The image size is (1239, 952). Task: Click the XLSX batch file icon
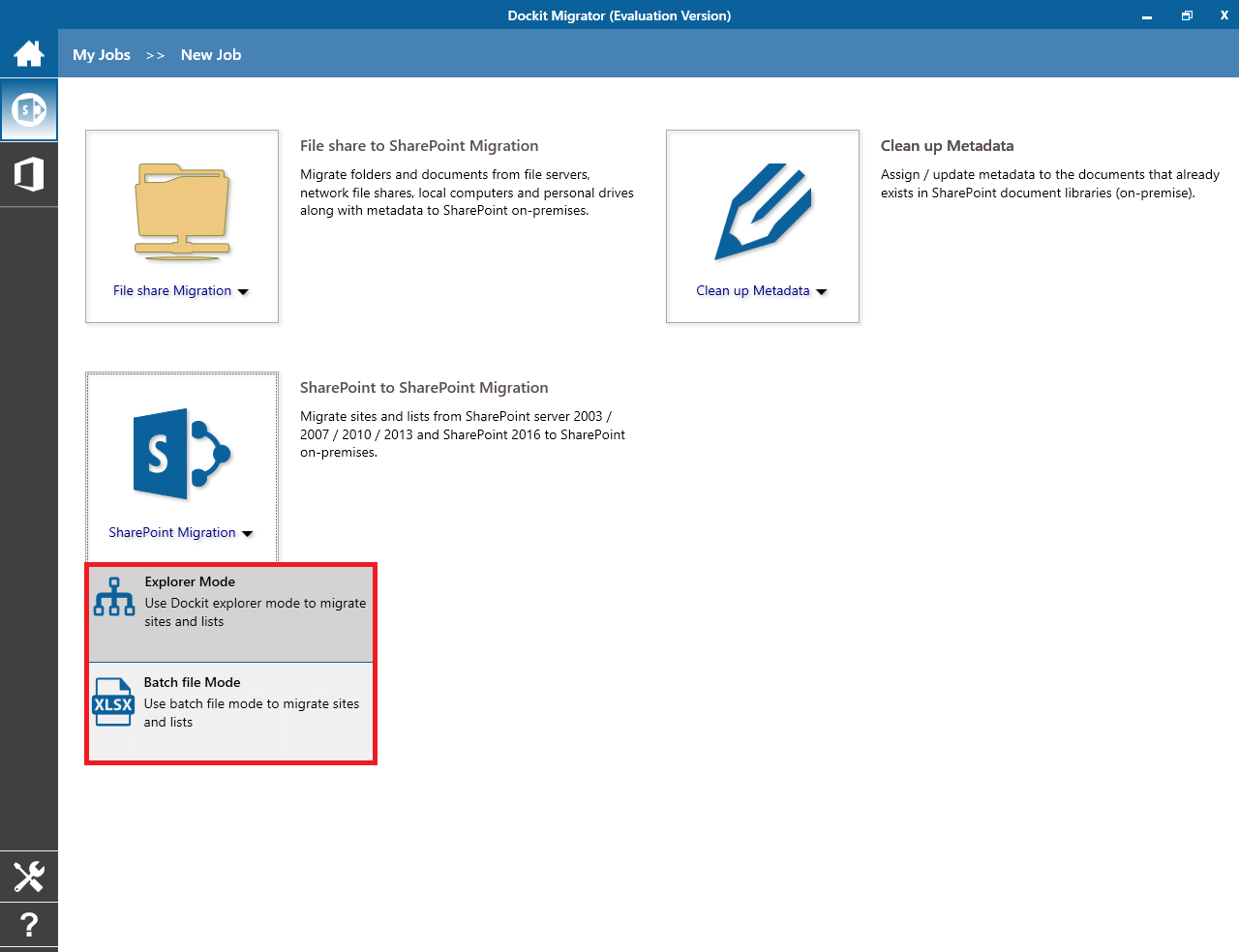pos(113,701)
